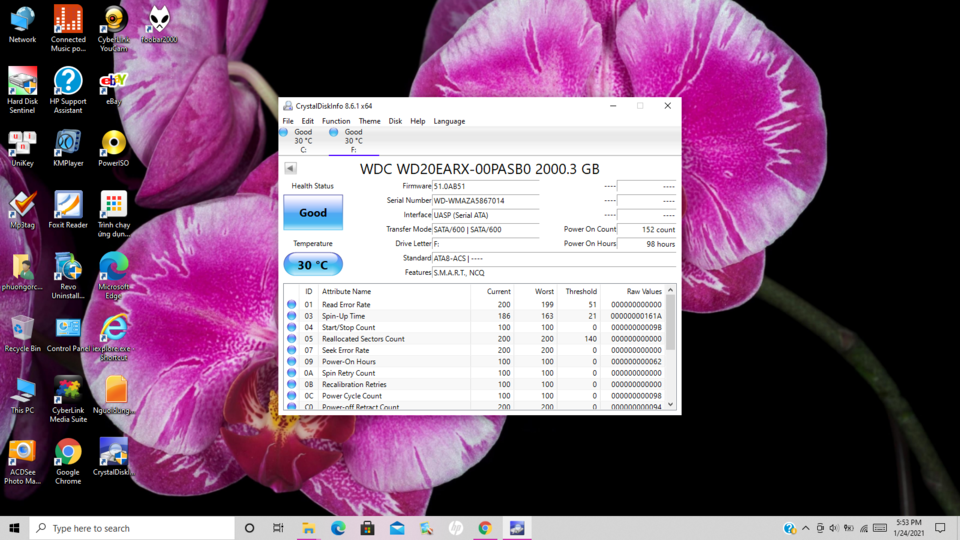Open Google Chrome from the taskbar
Screen dimensions: 960x540
click(x=485, y=528)
